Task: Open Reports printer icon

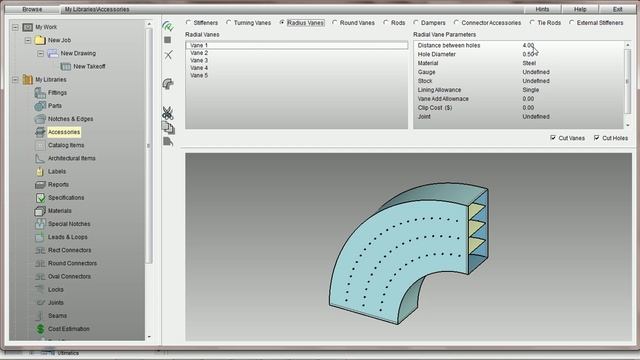Action: click(40, 184)
